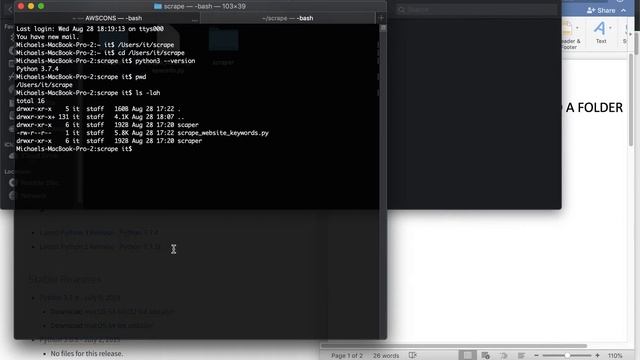The height and width of the screenshot is (360, 640).
Task: Maximize Terminal with green button
Action: click(41, 6)
